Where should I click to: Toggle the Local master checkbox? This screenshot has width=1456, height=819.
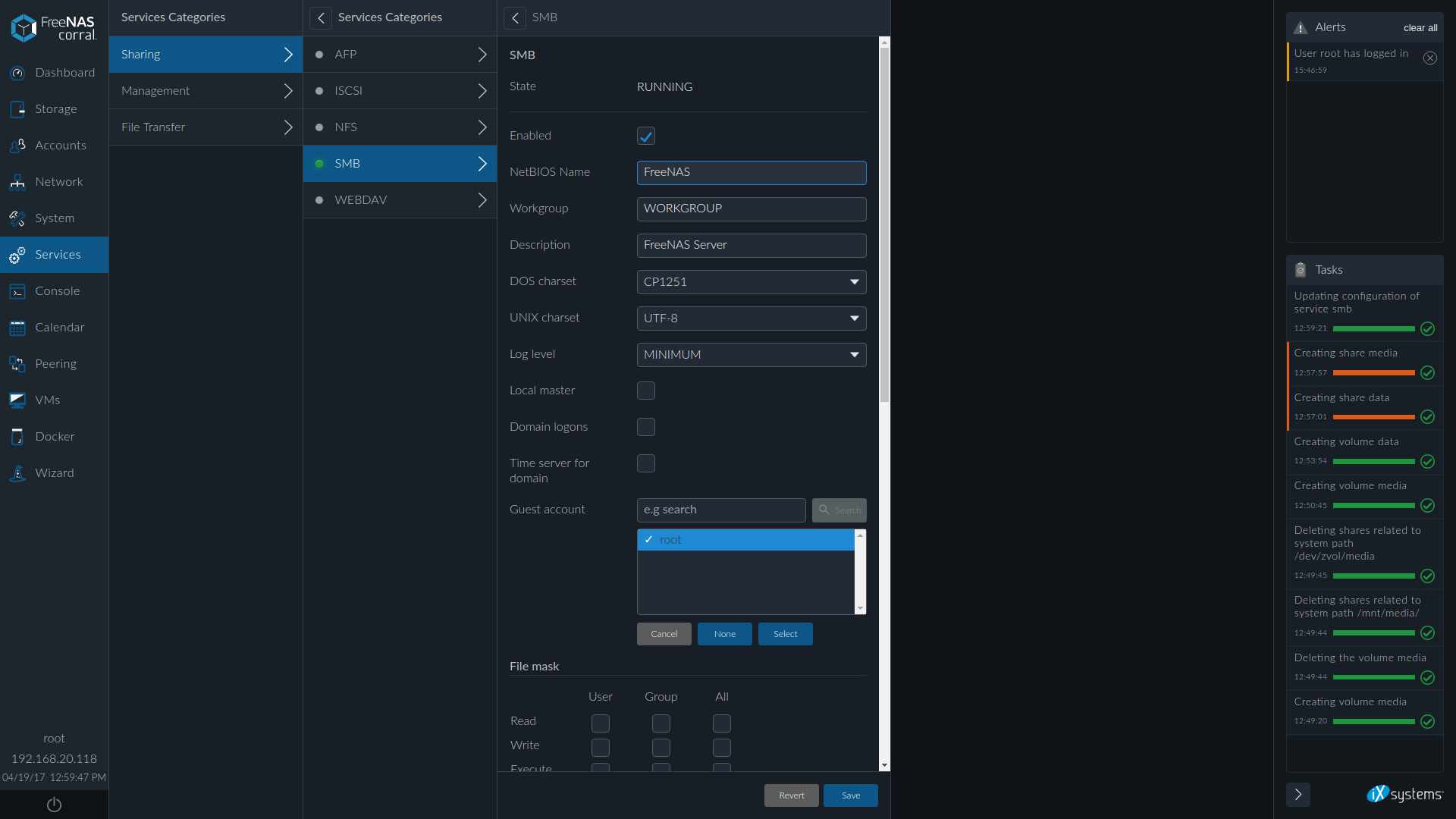(646, 390)
